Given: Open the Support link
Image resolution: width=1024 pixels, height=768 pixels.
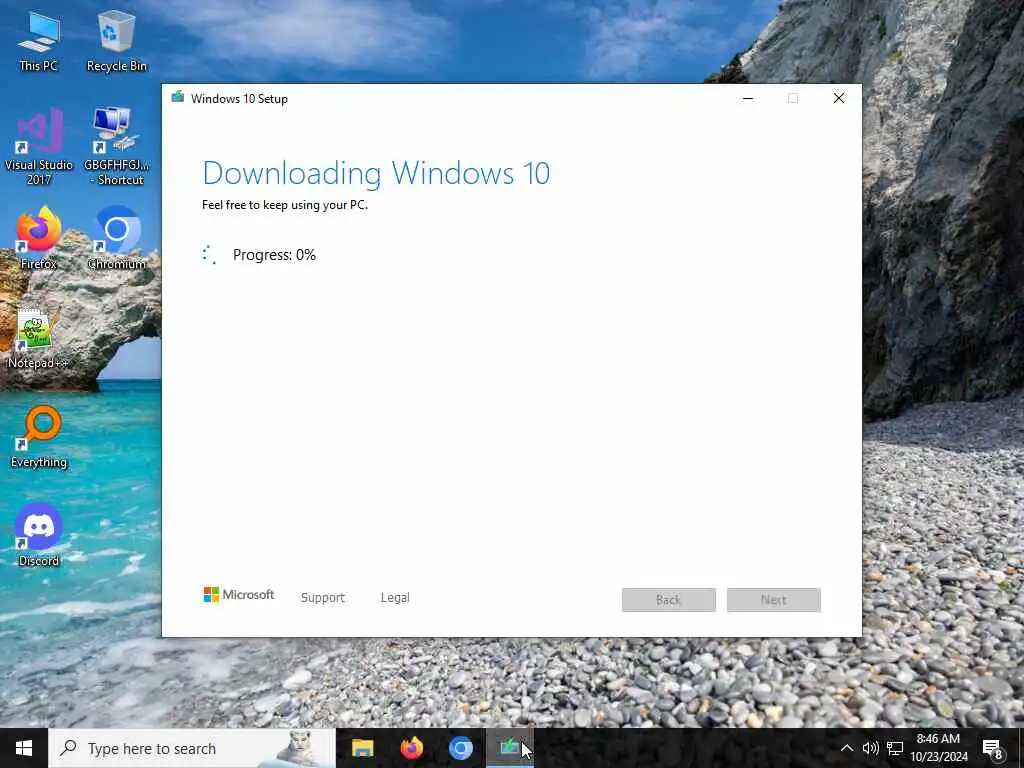Looking at the screenshot, I should click(x=323, y=598).
